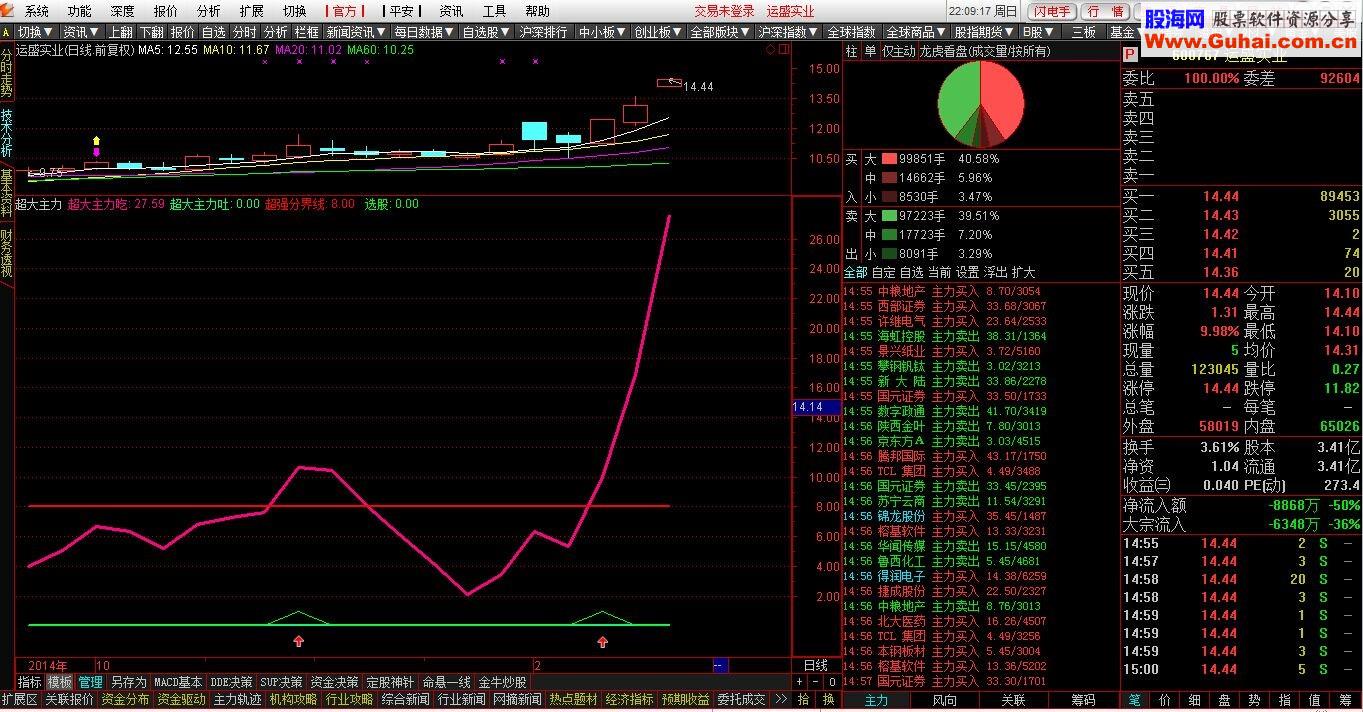Click the 分时 toolbar button

(x=245, y=32)
